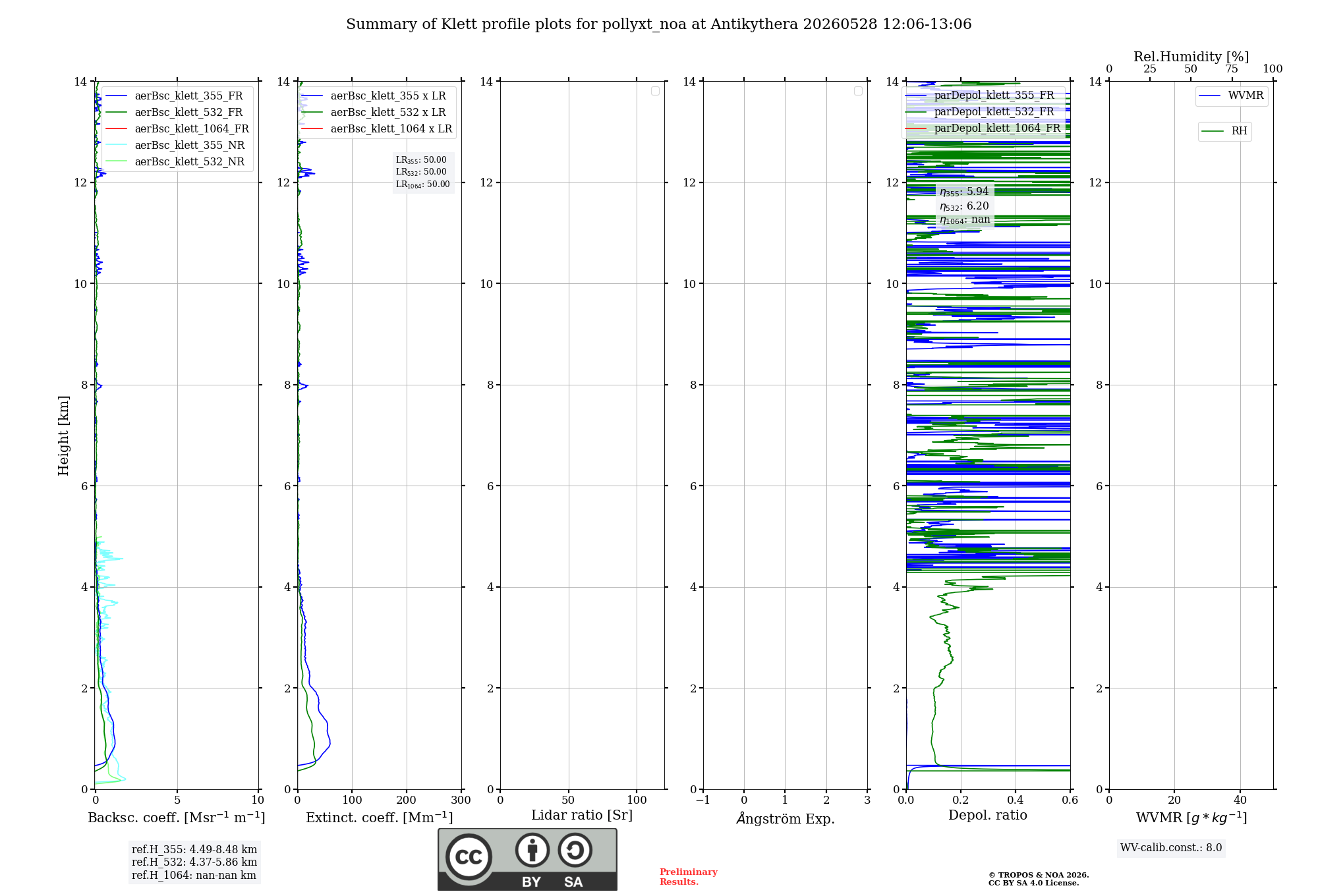Image resolution: width=1318 pixels, height=896 pixels.
Task: Click the Extinct. coeff. axis label
Action: (380, 818)
